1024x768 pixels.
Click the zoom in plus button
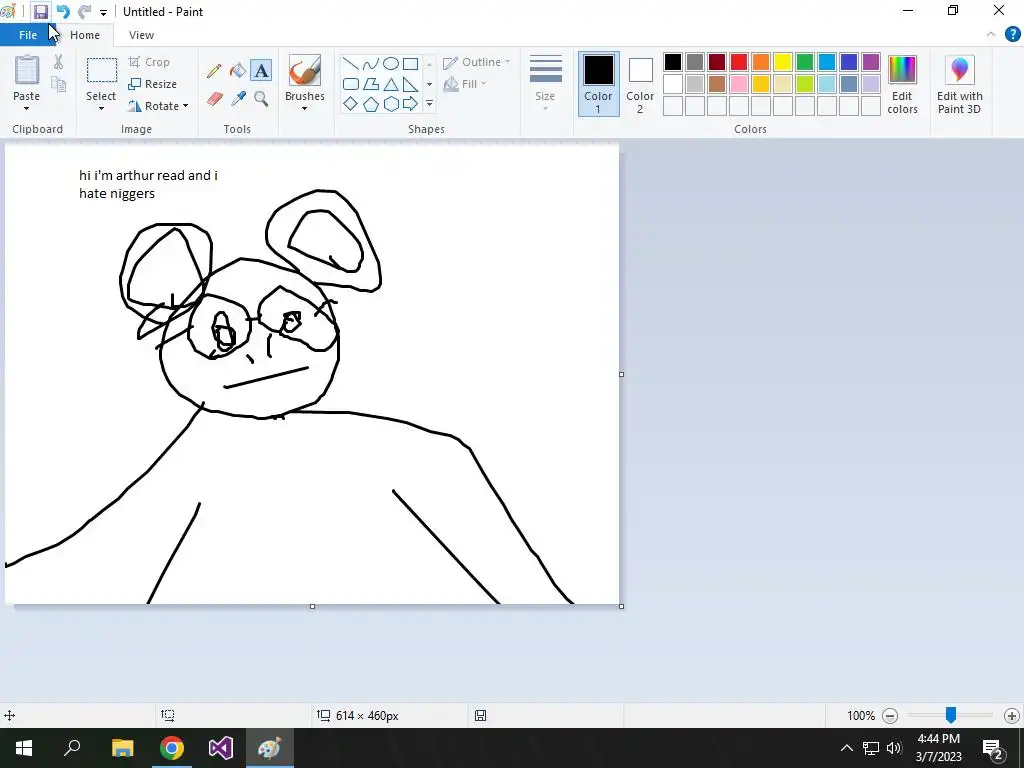(x=1012, y=716)
